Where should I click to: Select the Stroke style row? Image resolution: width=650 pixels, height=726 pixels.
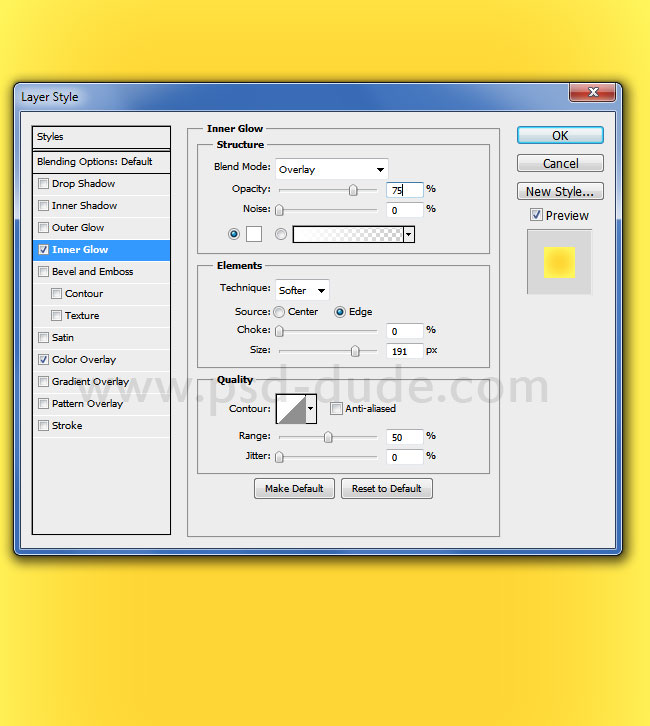pyautogui.click(x=101, y=426)
